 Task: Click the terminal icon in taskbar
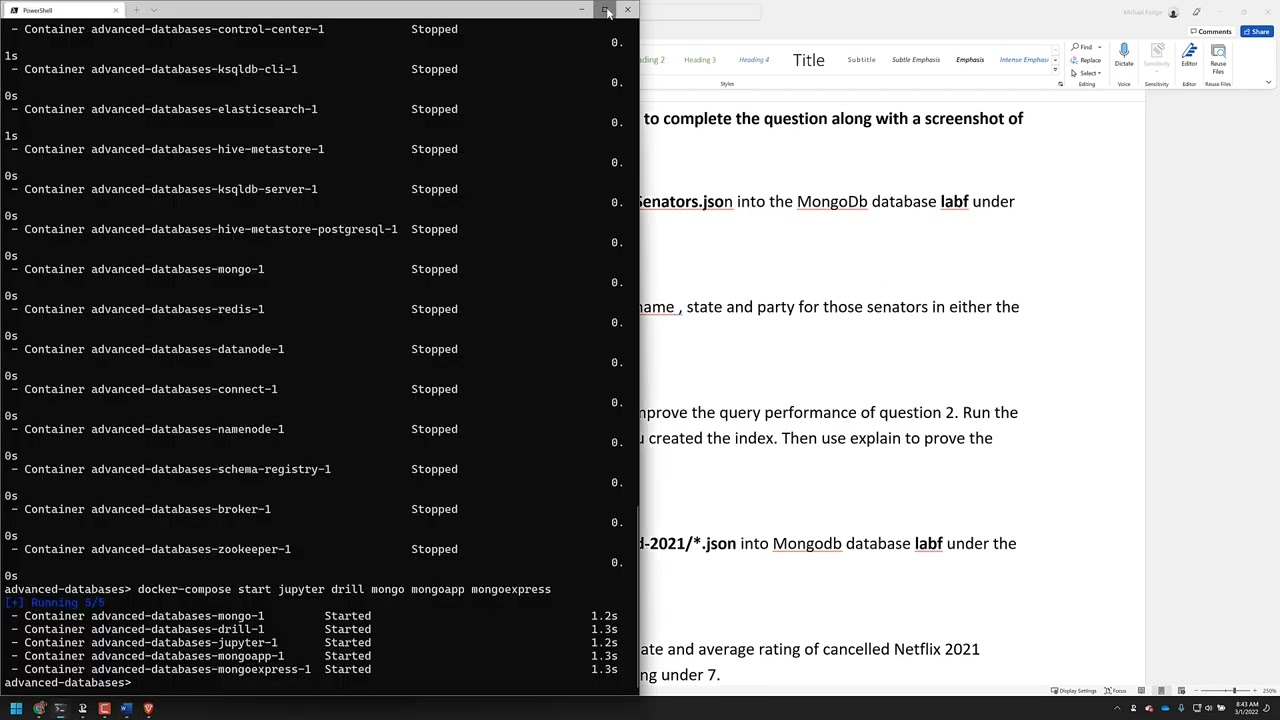coord(60,709)
